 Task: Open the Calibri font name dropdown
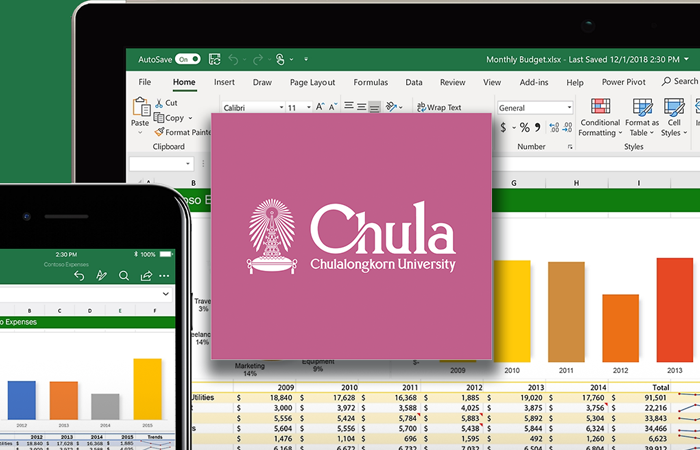pyautogui.click(x=282, y=108)
